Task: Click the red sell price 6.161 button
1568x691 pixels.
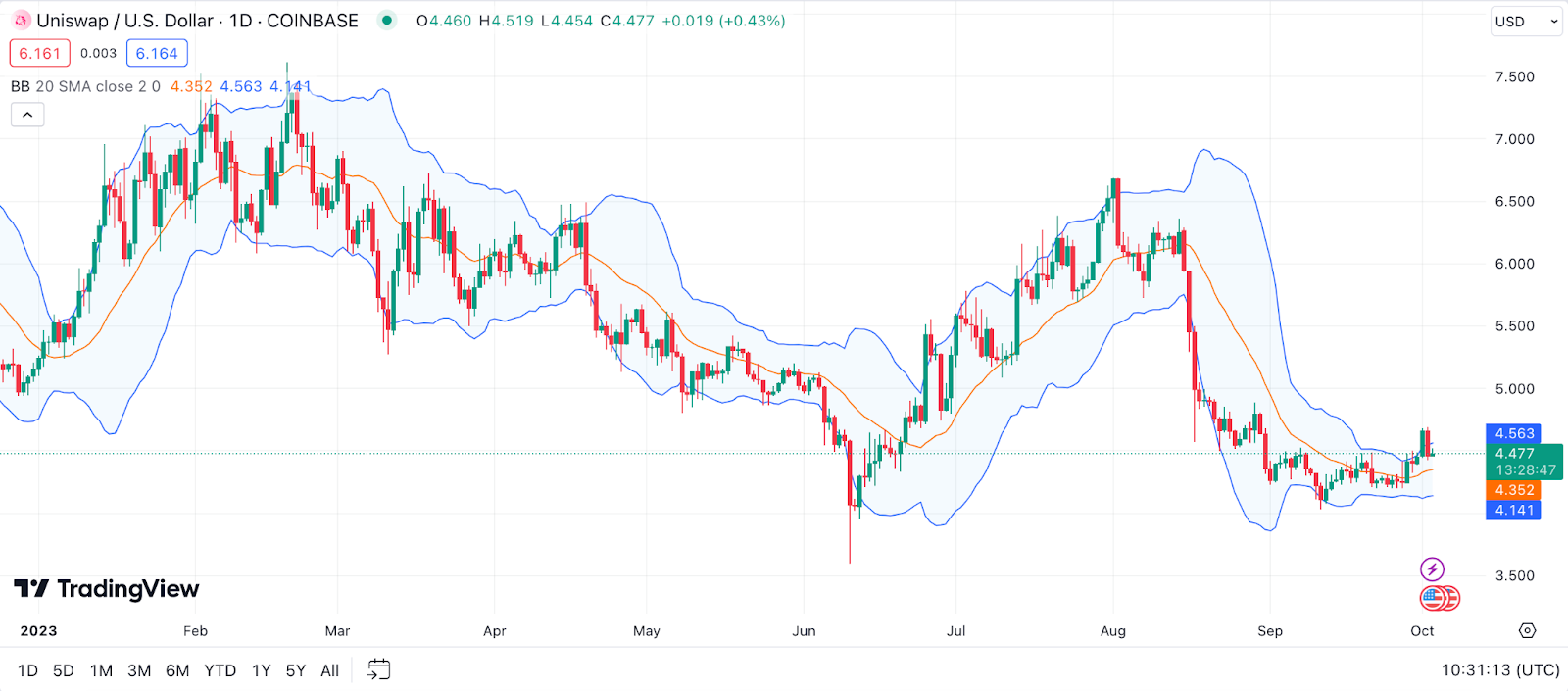Action: pos(40,53)
